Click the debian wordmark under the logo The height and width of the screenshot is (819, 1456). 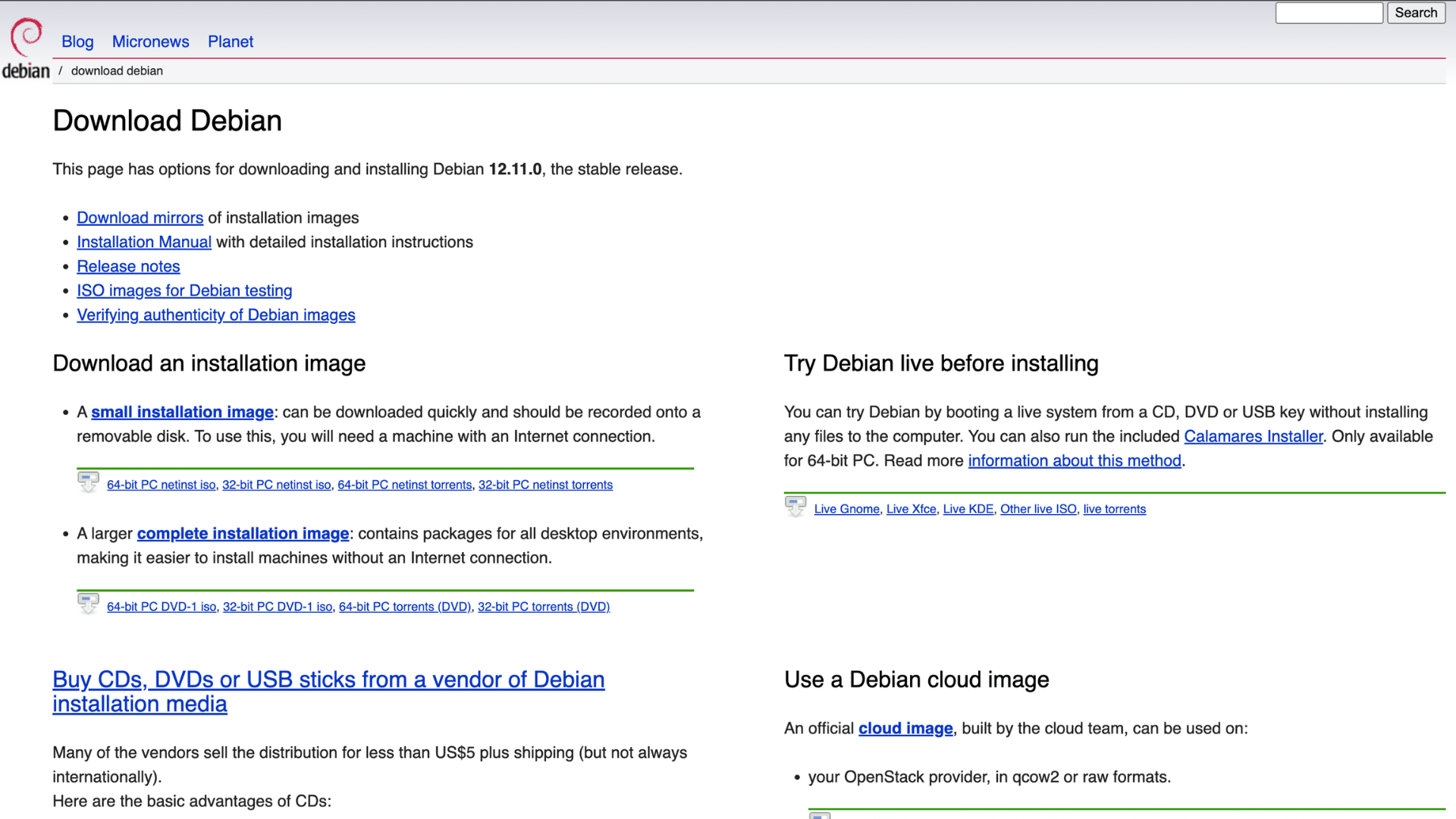click(26, 71)
